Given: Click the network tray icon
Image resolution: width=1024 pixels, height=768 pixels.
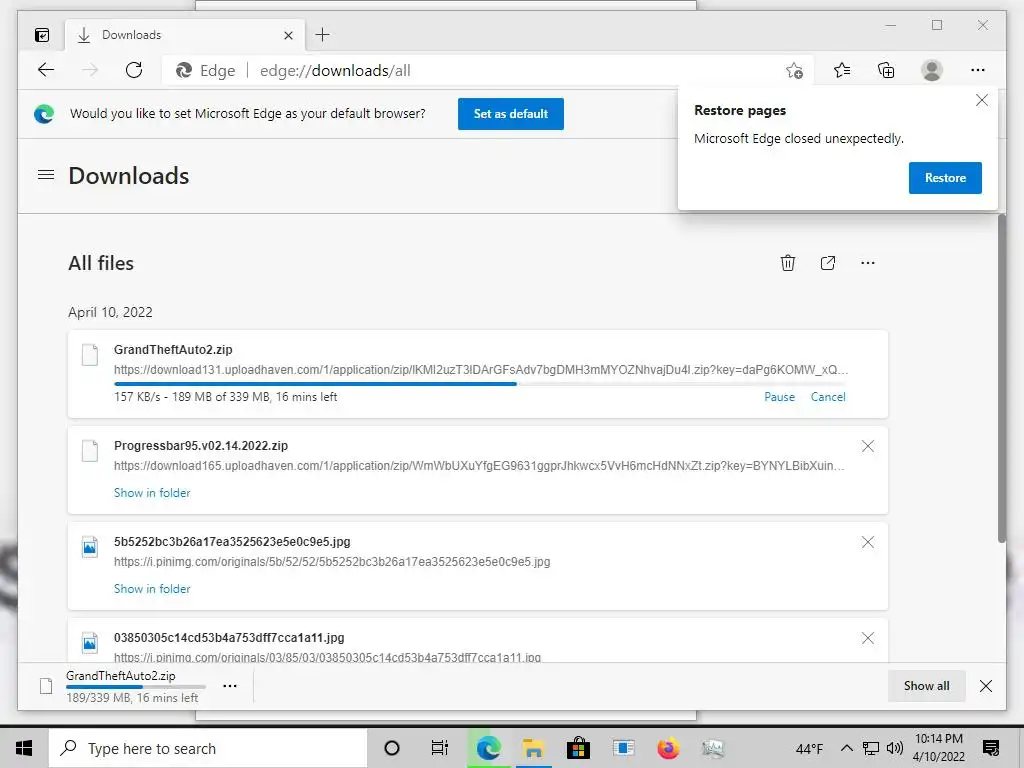Looking at the screenshot, I should [x=871, y=748].
